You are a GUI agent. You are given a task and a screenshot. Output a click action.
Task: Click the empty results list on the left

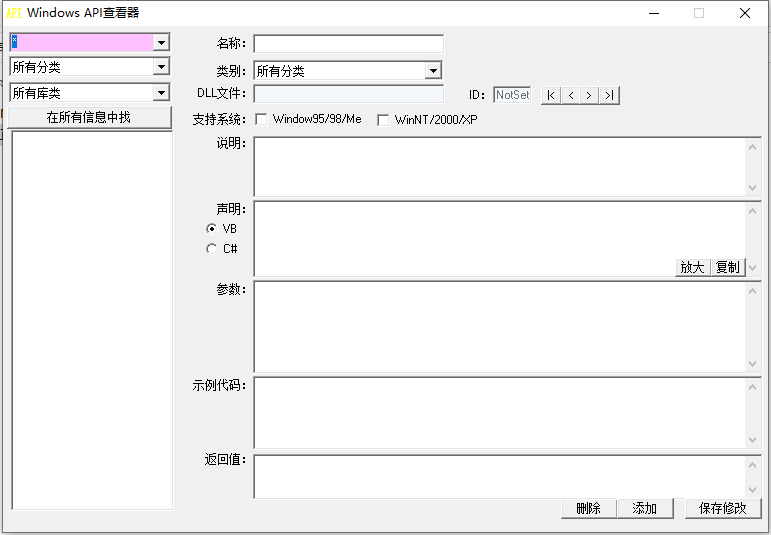pos(92,320)
